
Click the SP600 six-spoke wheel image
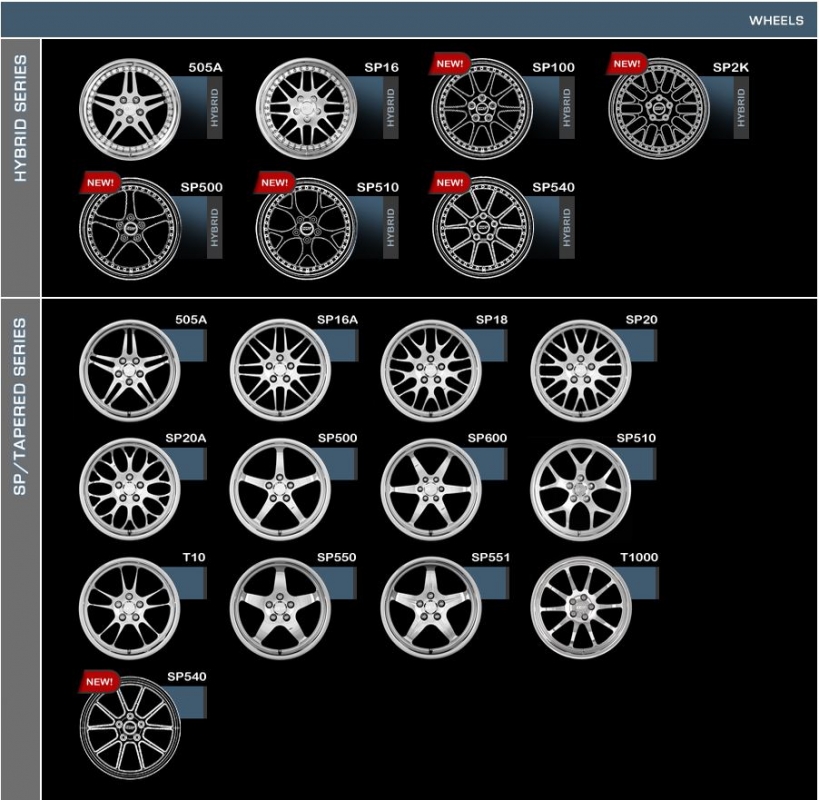430,489
